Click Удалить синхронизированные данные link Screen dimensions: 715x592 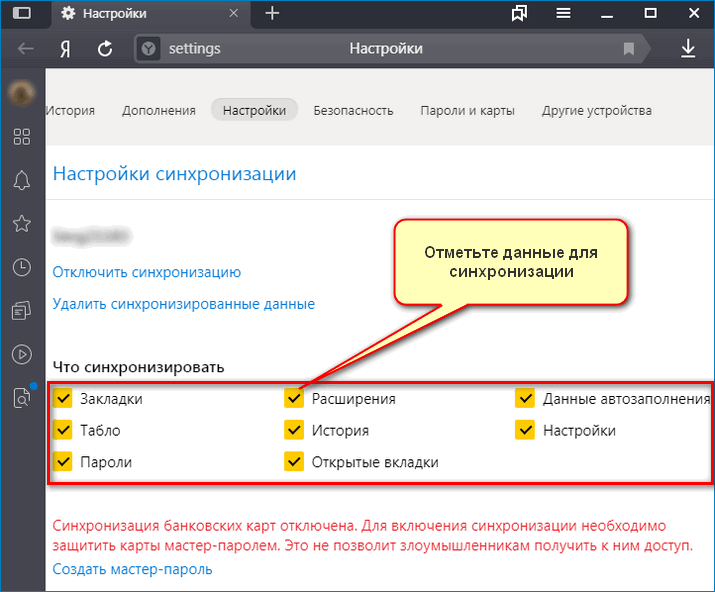click(x=184, y=304)
